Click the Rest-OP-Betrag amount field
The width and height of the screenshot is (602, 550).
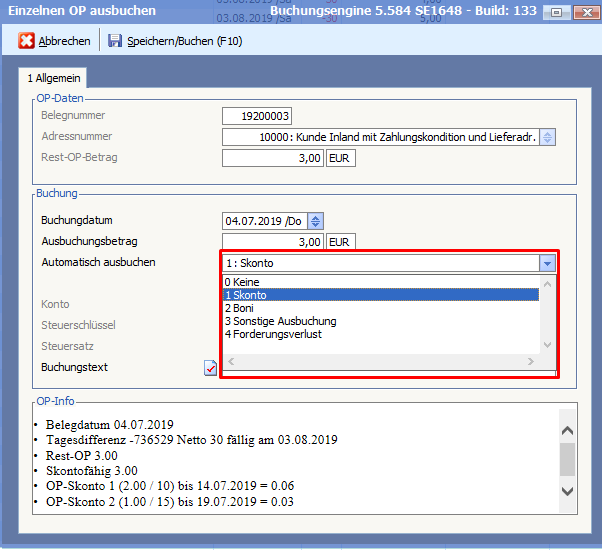click(273, 158)
